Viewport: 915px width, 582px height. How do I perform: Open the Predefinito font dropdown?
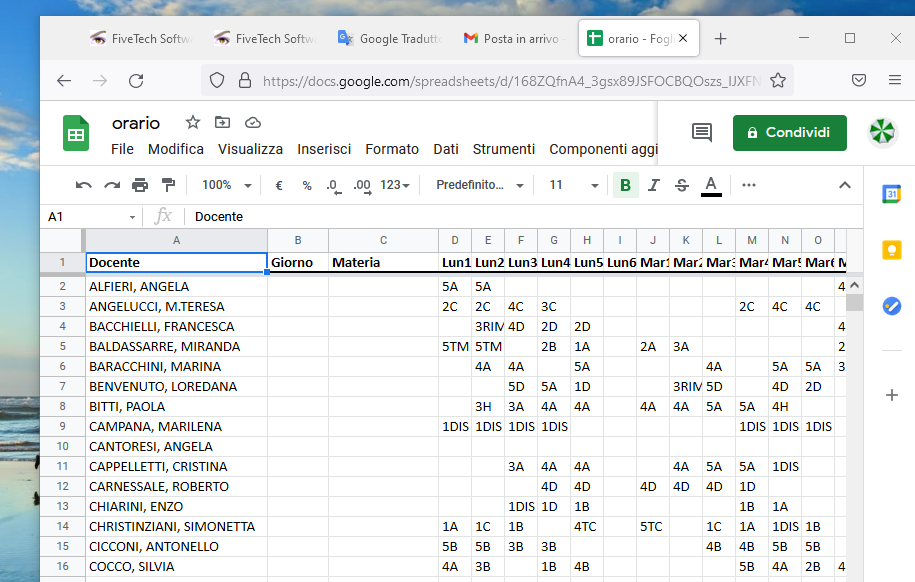(x=480, y=186)
